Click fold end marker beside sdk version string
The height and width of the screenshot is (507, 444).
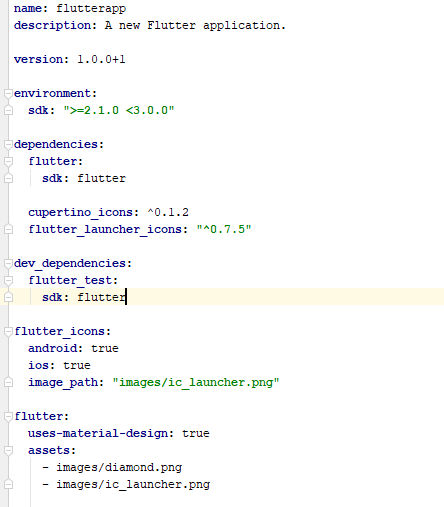pos(8,110)
